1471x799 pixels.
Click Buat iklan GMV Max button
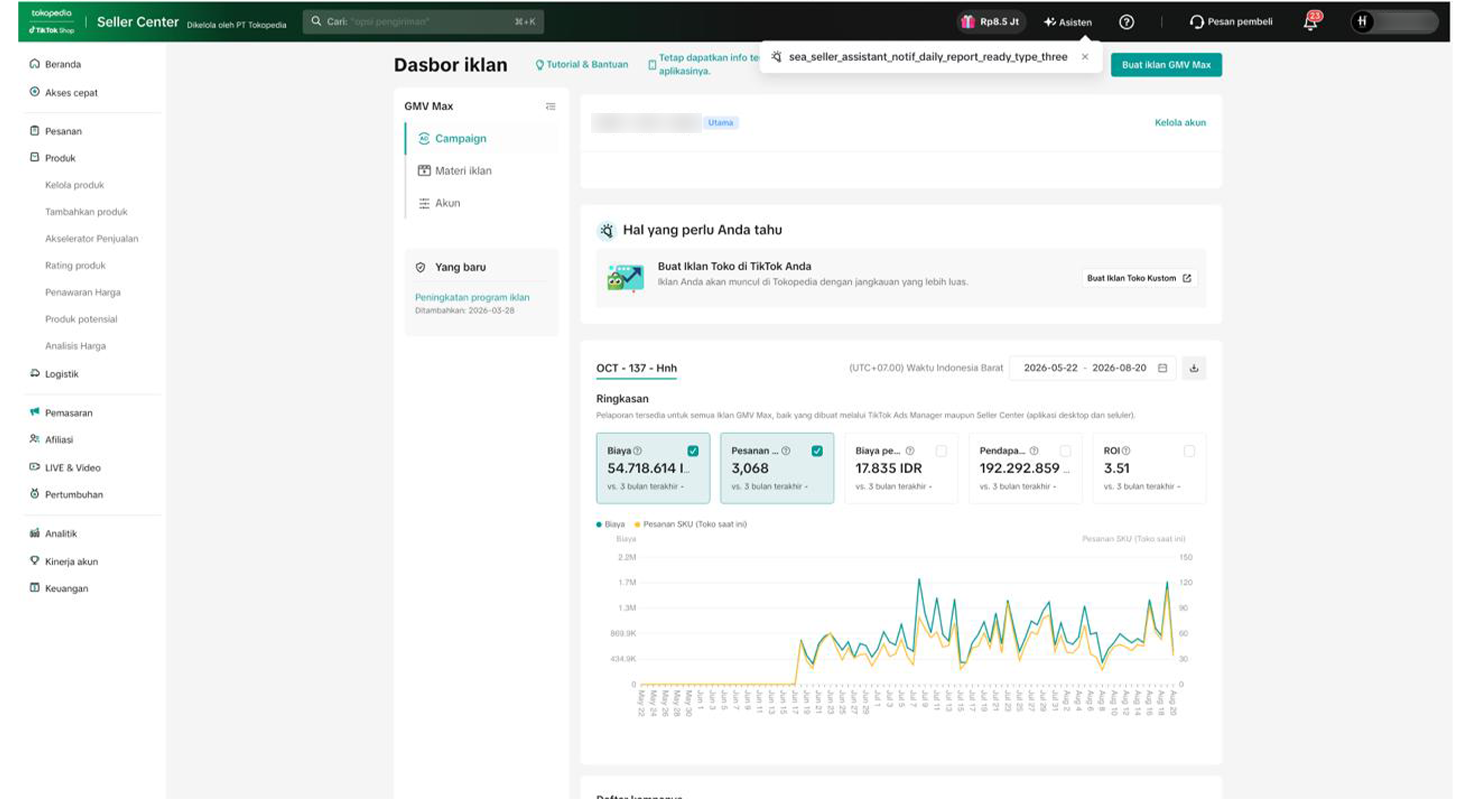pyautogui.click(x=1166, y=64)
